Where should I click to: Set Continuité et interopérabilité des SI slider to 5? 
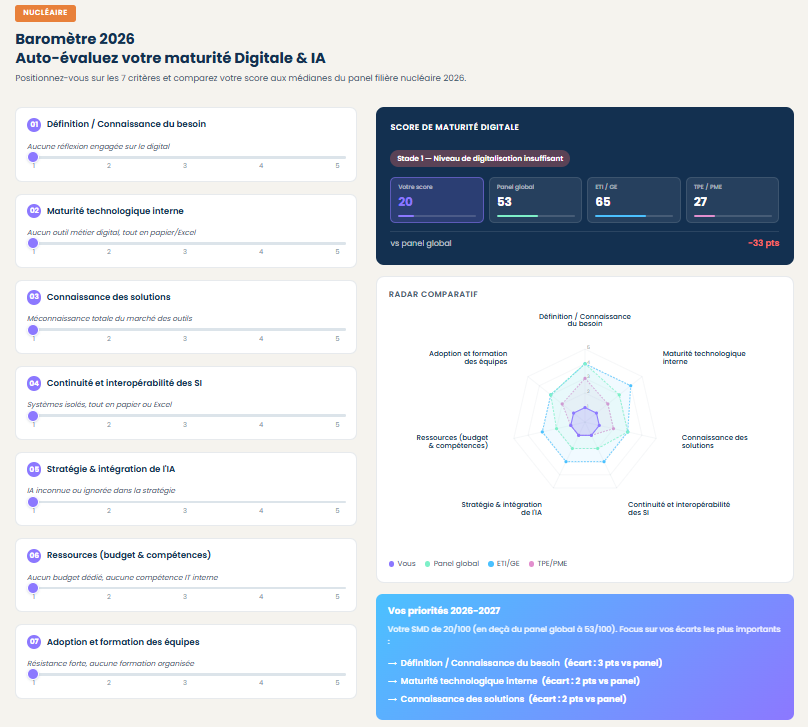338,415
